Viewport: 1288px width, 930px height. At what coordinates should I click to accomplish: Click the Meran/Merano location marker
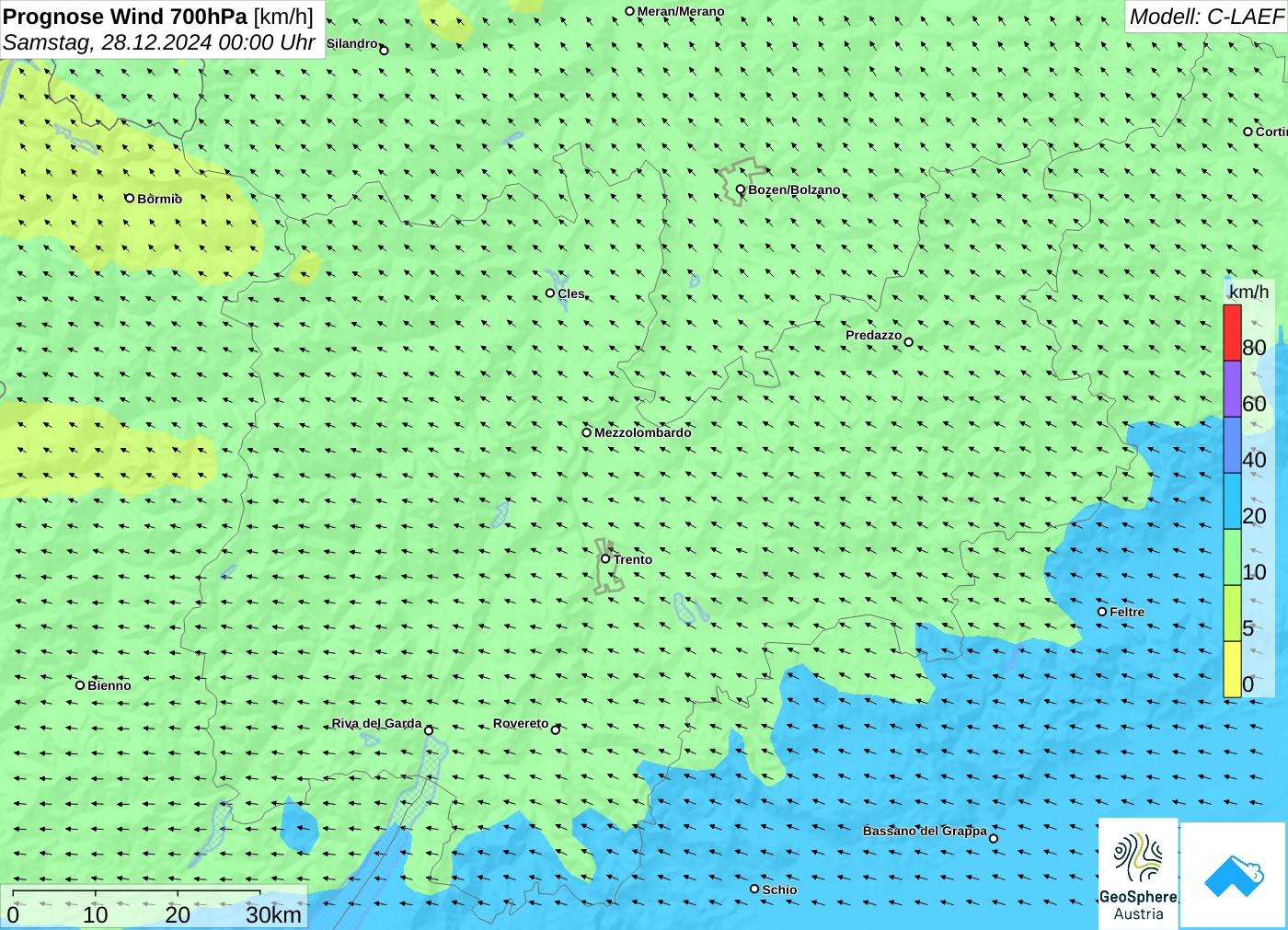pyautogui.click(x=630, y=11)
